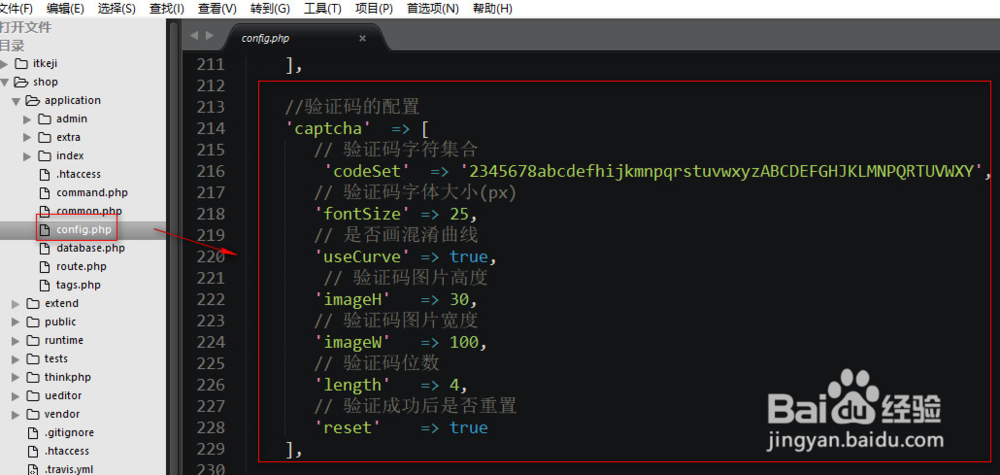
Task: Open the 工具(T) menu
Action: coord(322,9)
